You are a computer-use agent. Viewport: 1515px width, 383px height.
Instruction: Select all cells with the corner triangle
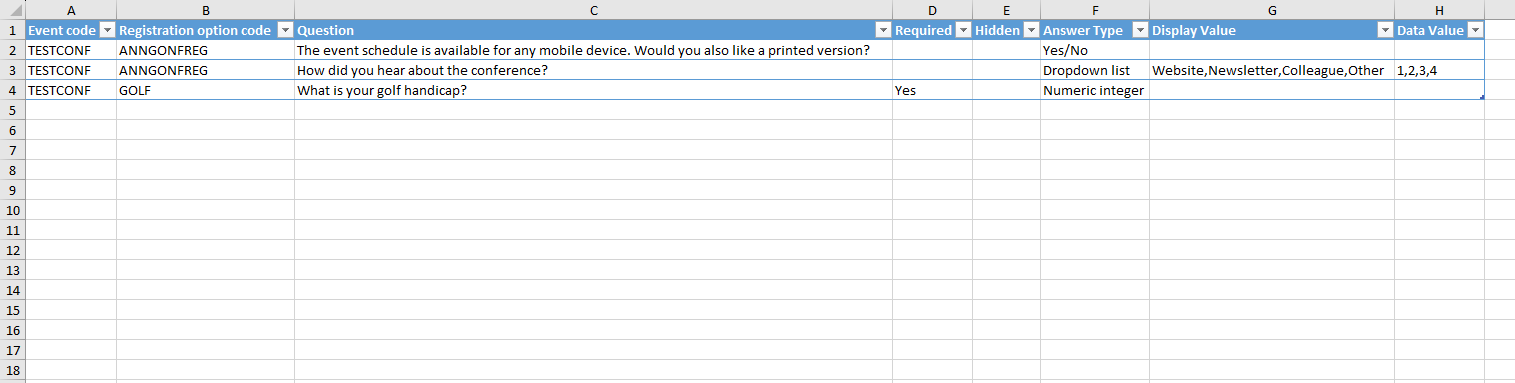(12, 10)
